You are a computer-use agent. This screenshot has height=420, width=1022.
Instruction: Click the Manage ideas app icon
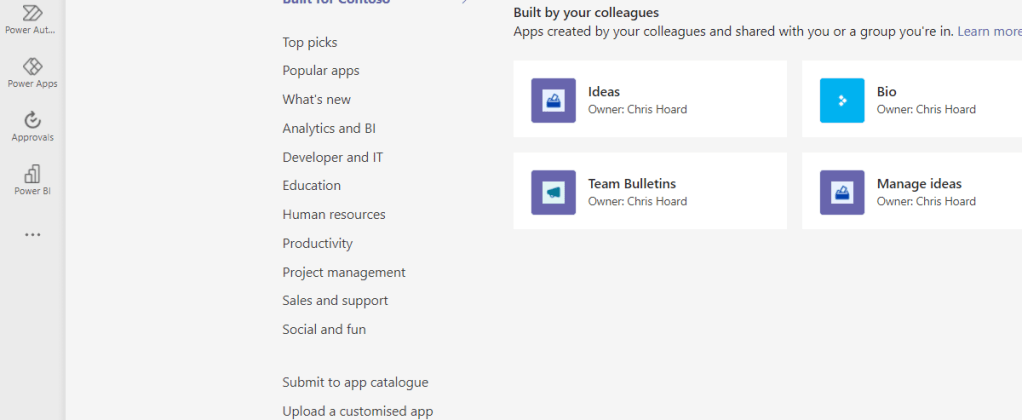coord(842,192)
